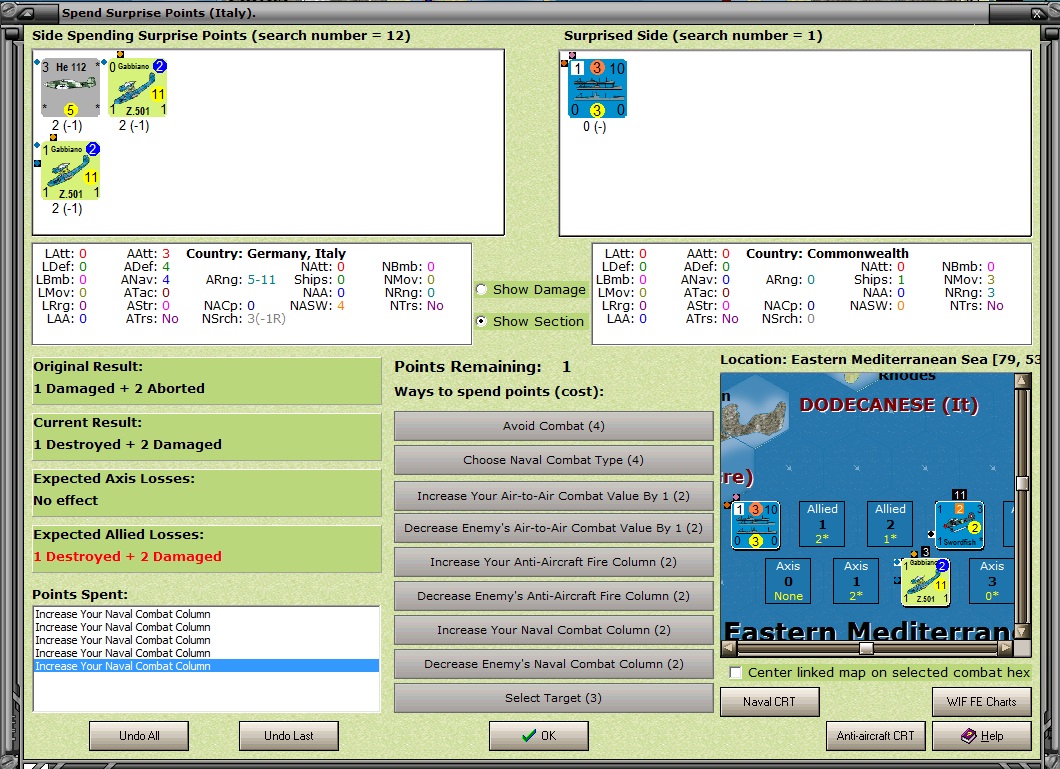Click the Axis 3 sea box on map
This screenshot has width=1060, height=769.
pyautogui.click(x=992, y=580)
